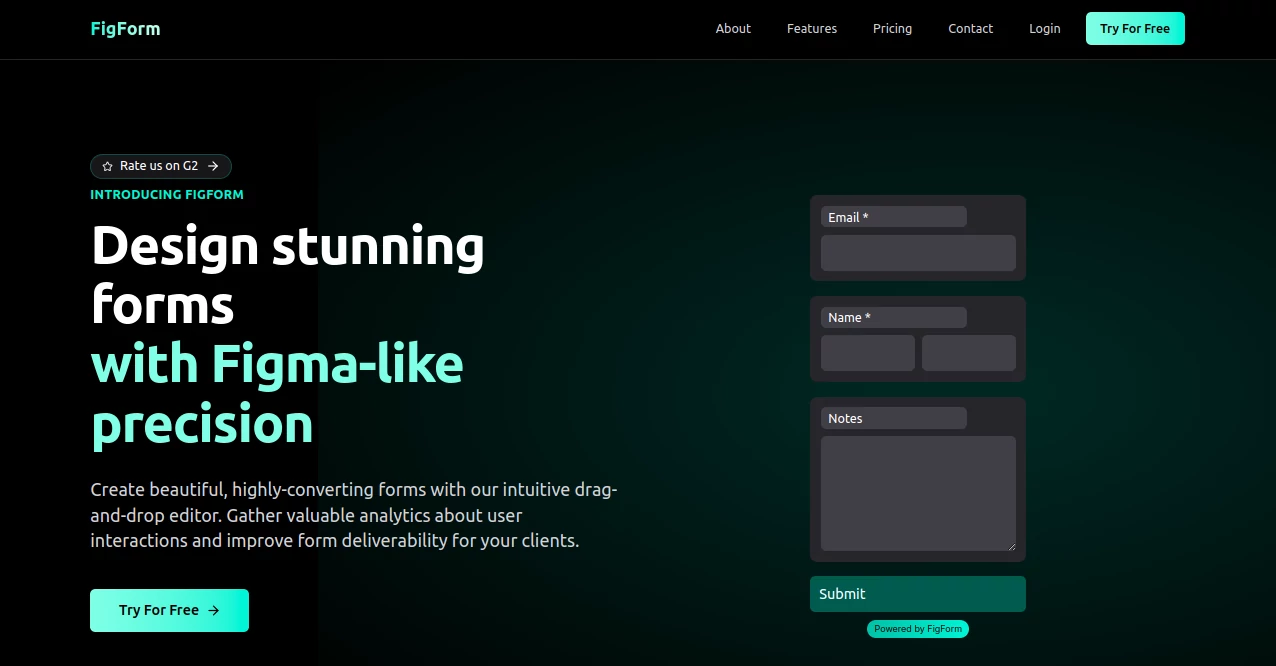The height and width of the screenshot is (666, 1276).
Task: Click the resize handle of the Notes textarea
Action: pos(1012,547)
